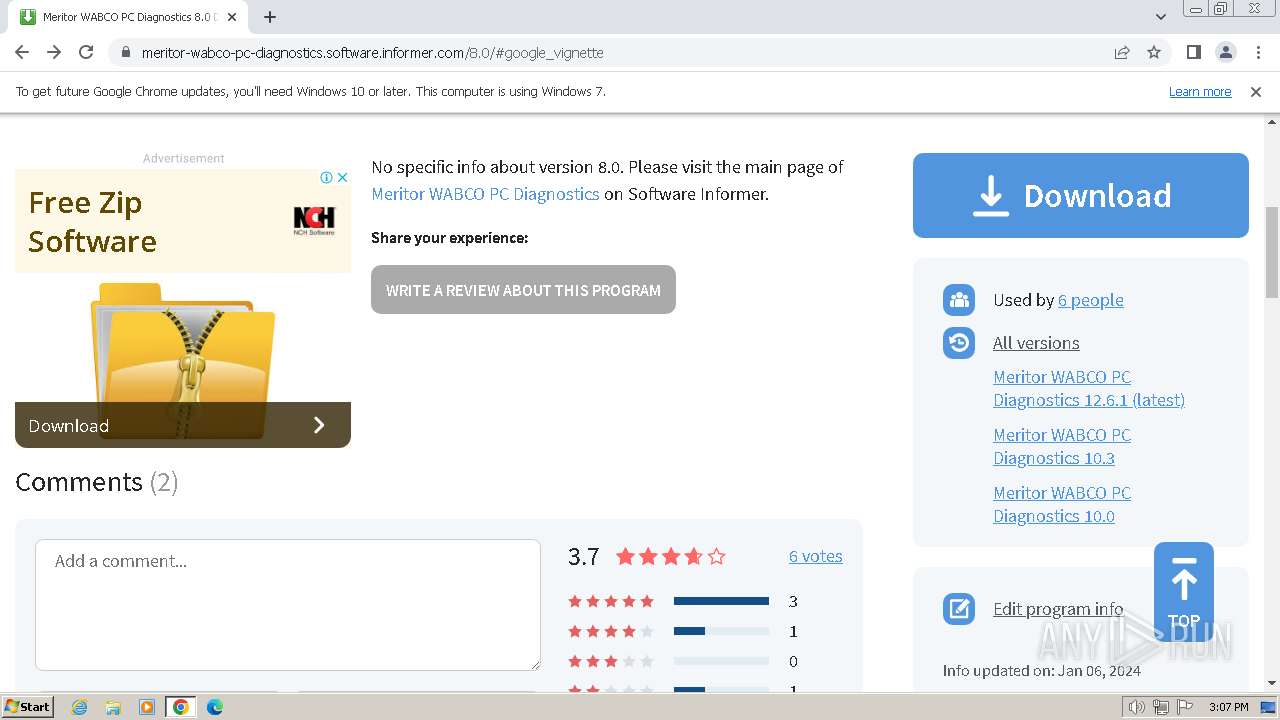Screen dimensions: 1280x720
Task: Reload the current page
Action: pyautogui.click(x=86, y=52)
